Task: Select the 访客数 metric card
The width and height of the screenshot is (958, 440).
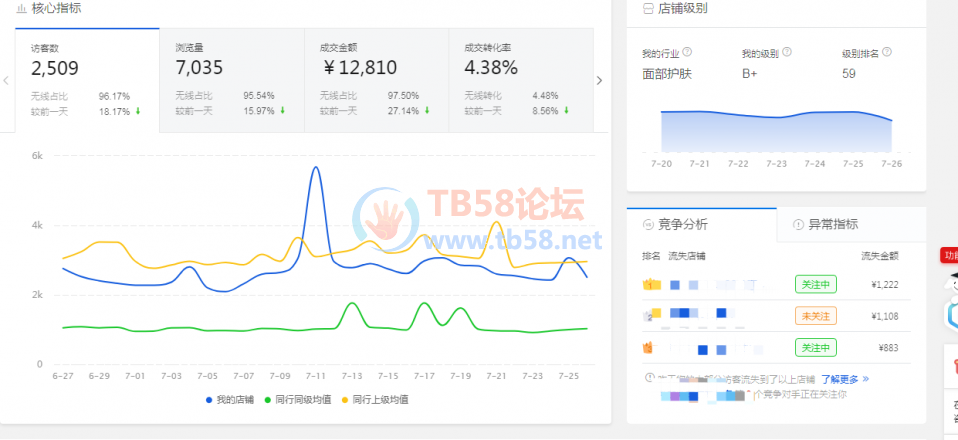Action: click(87, 80)
